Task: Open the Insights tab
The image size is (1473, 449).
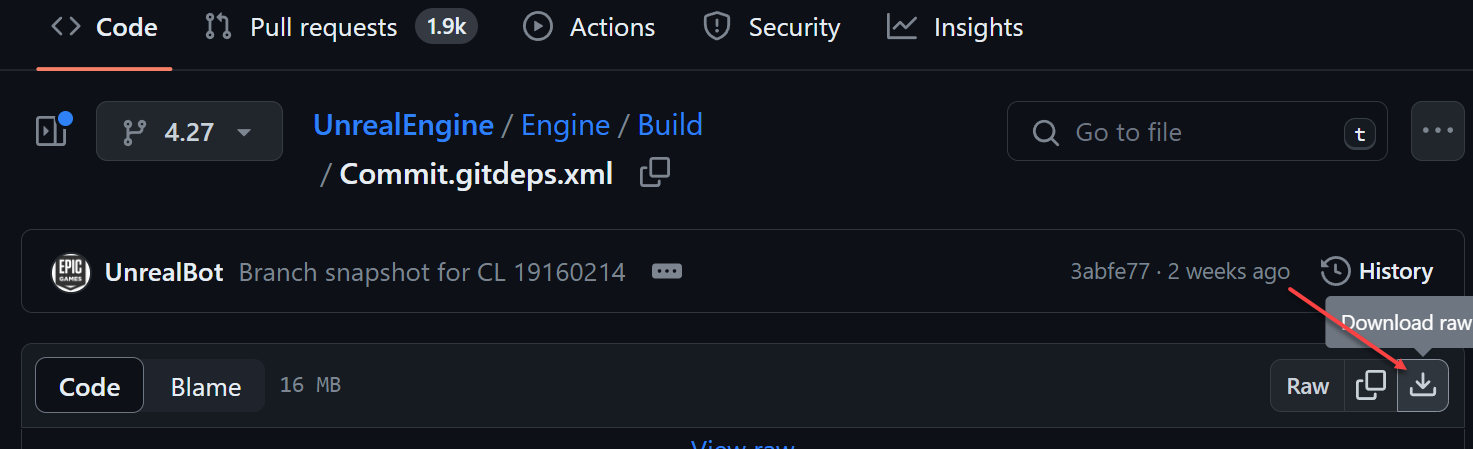Action: pos(955,27)
